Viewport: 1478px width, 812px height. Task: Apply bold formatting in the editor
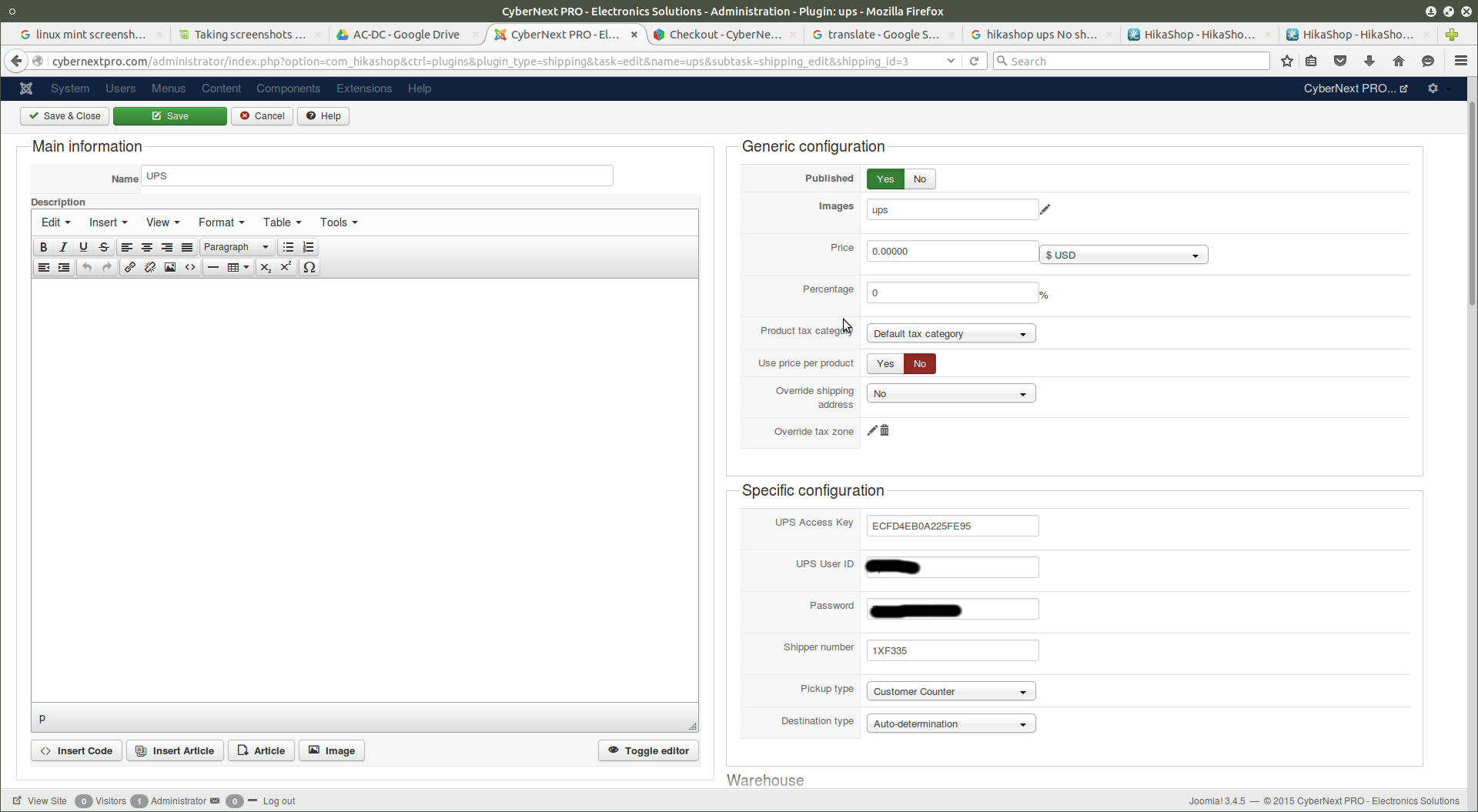pyautogui.click(x=44, y=247)
